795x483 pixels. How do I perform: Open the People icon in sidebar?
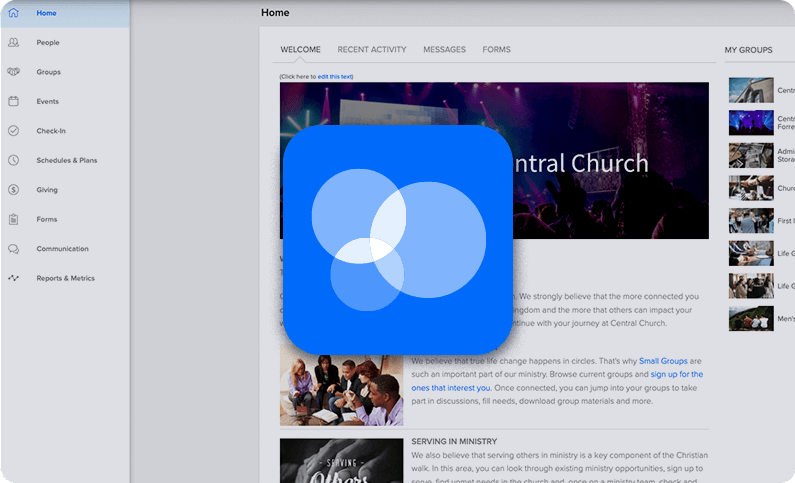click(14, 43)
